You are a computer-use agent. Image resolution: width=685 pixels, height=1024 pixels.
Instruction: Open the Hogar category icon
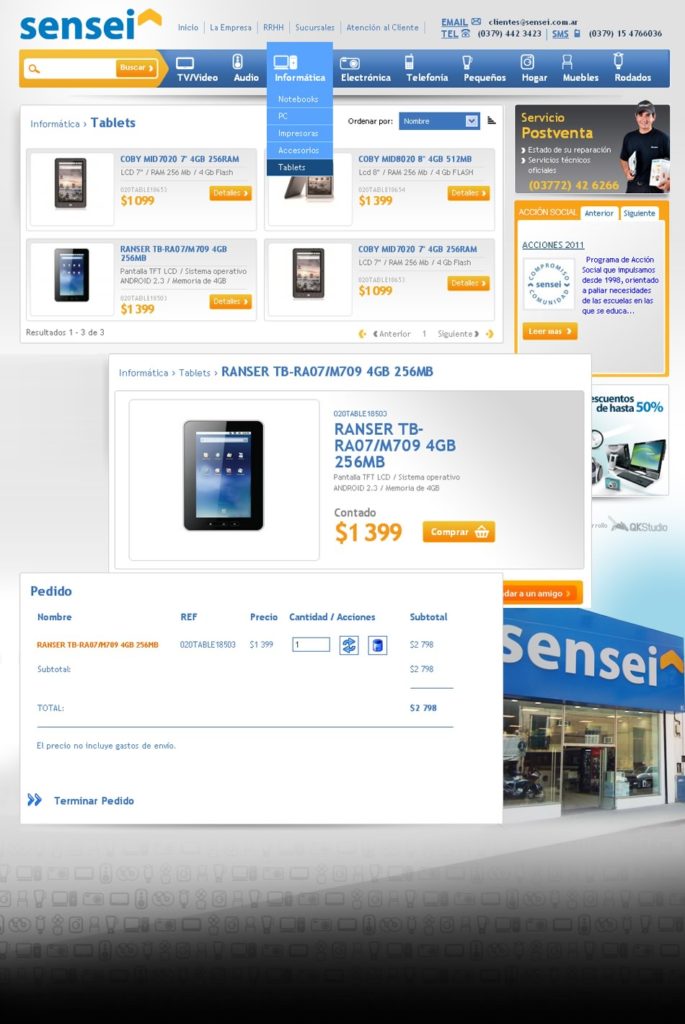(x=527, y=61)
